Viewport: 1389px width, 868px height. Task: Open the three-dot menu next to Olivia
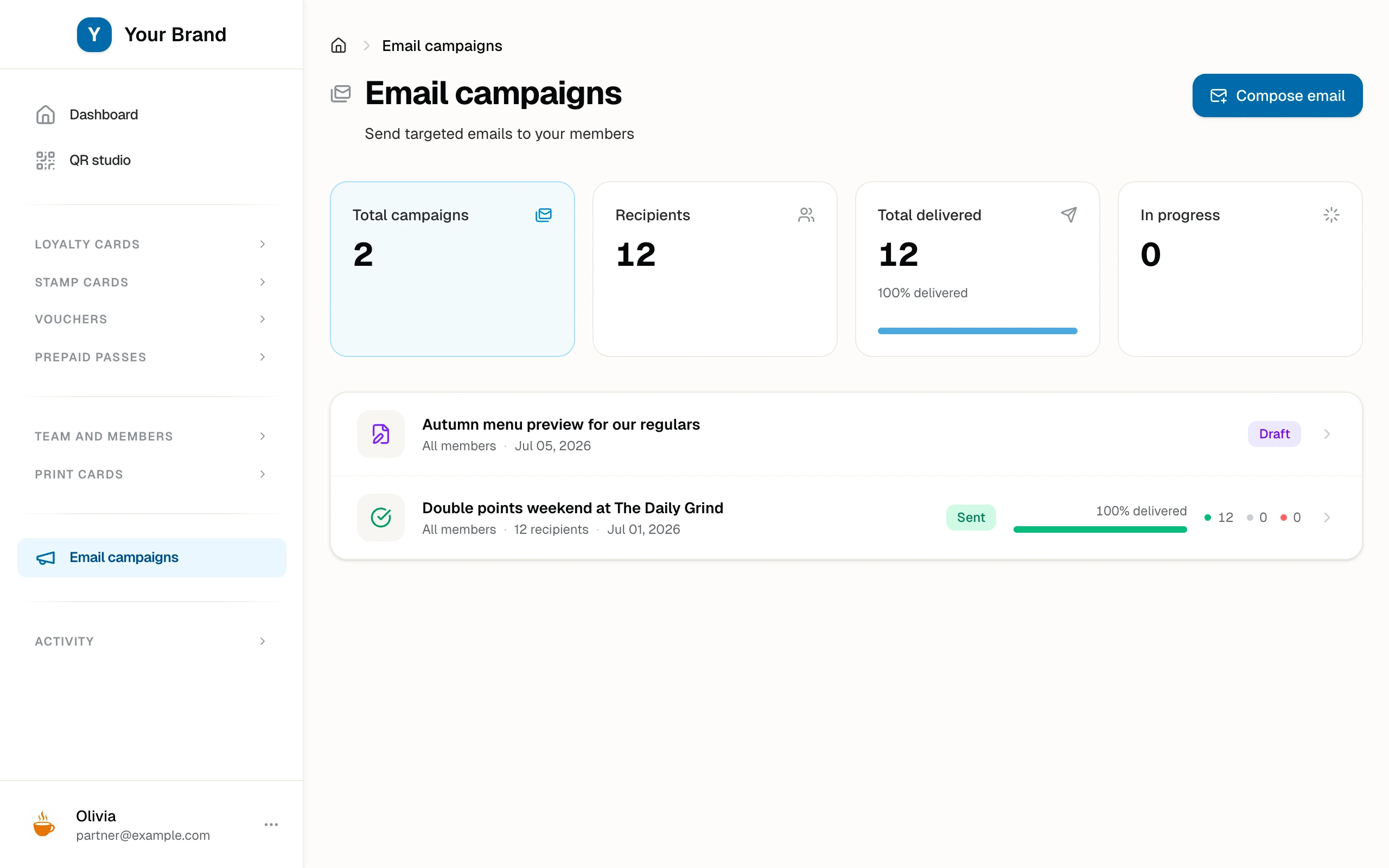pos(271,825)
